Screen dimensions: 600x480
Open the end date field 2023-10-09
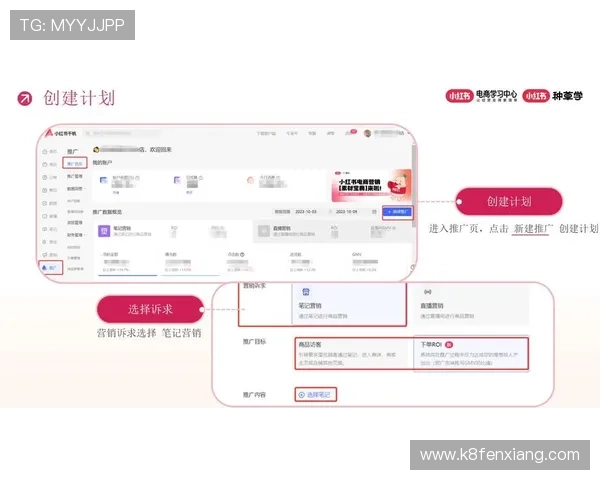[x=346, y=212]
